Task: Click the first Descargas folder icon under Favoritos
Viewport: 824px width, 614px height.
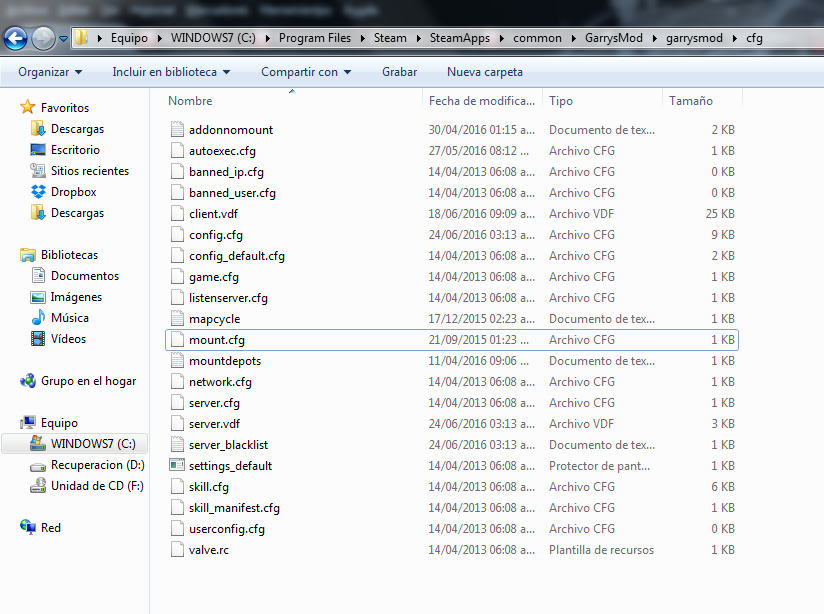Action: pos(38,128)
